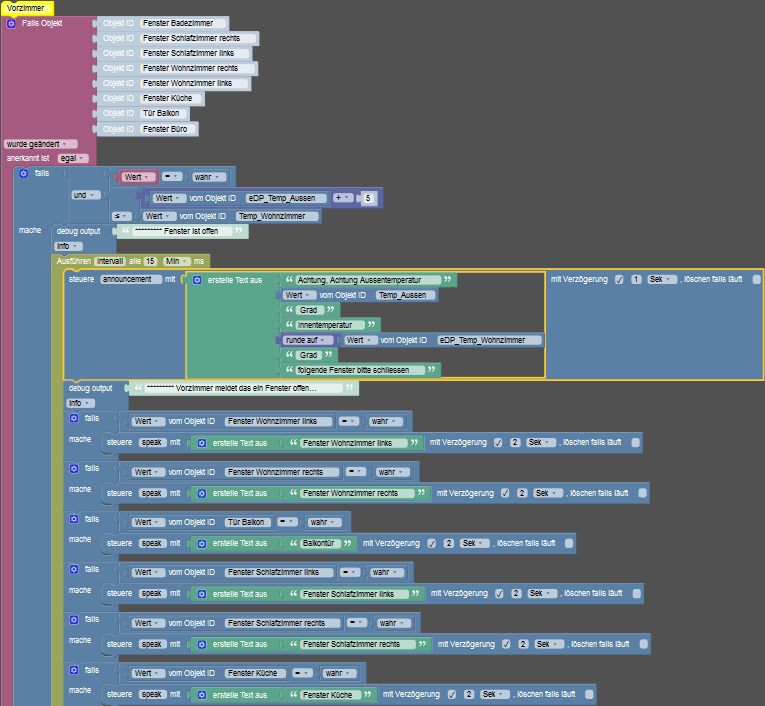
Task: Click speak field in Fenster Küche steuere block
Action: (x=152, y=694)
